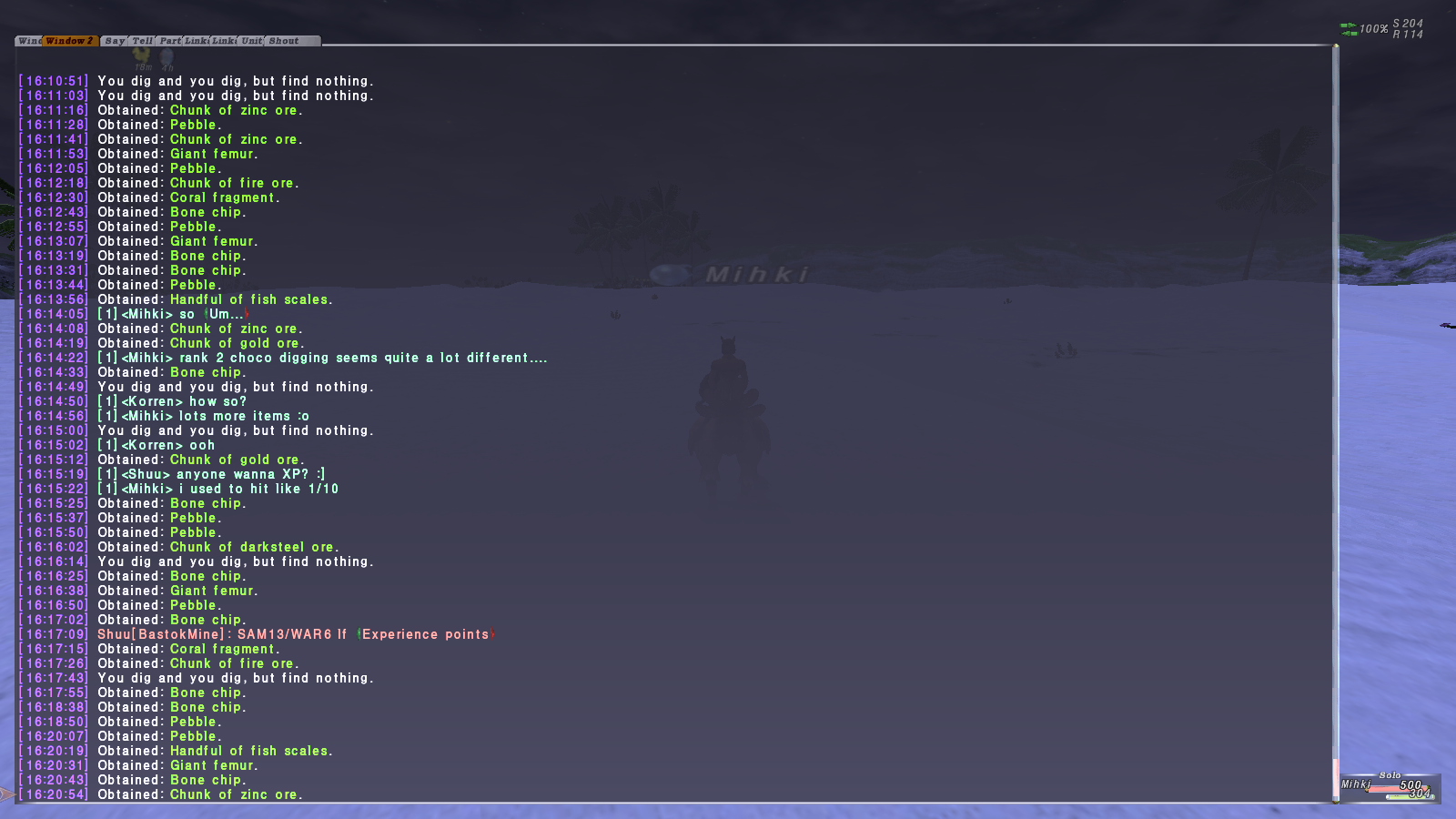1456x819 pixels.
Task: Open the Say chat filter tab
Action: tap(114, 41)
